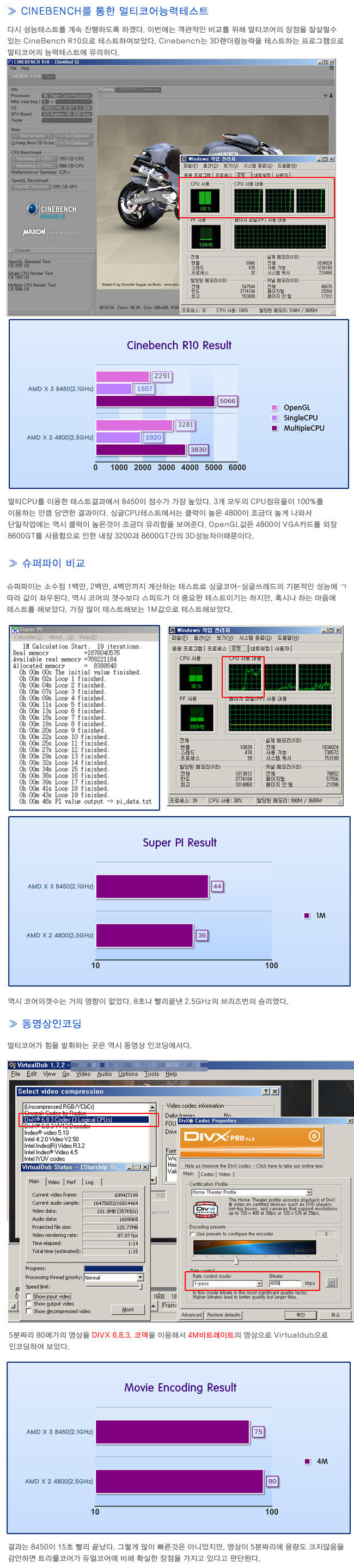Open Processing thread priority Normal dropdown
Viewport: 354px width, 1568px height.
(140, 1277)
